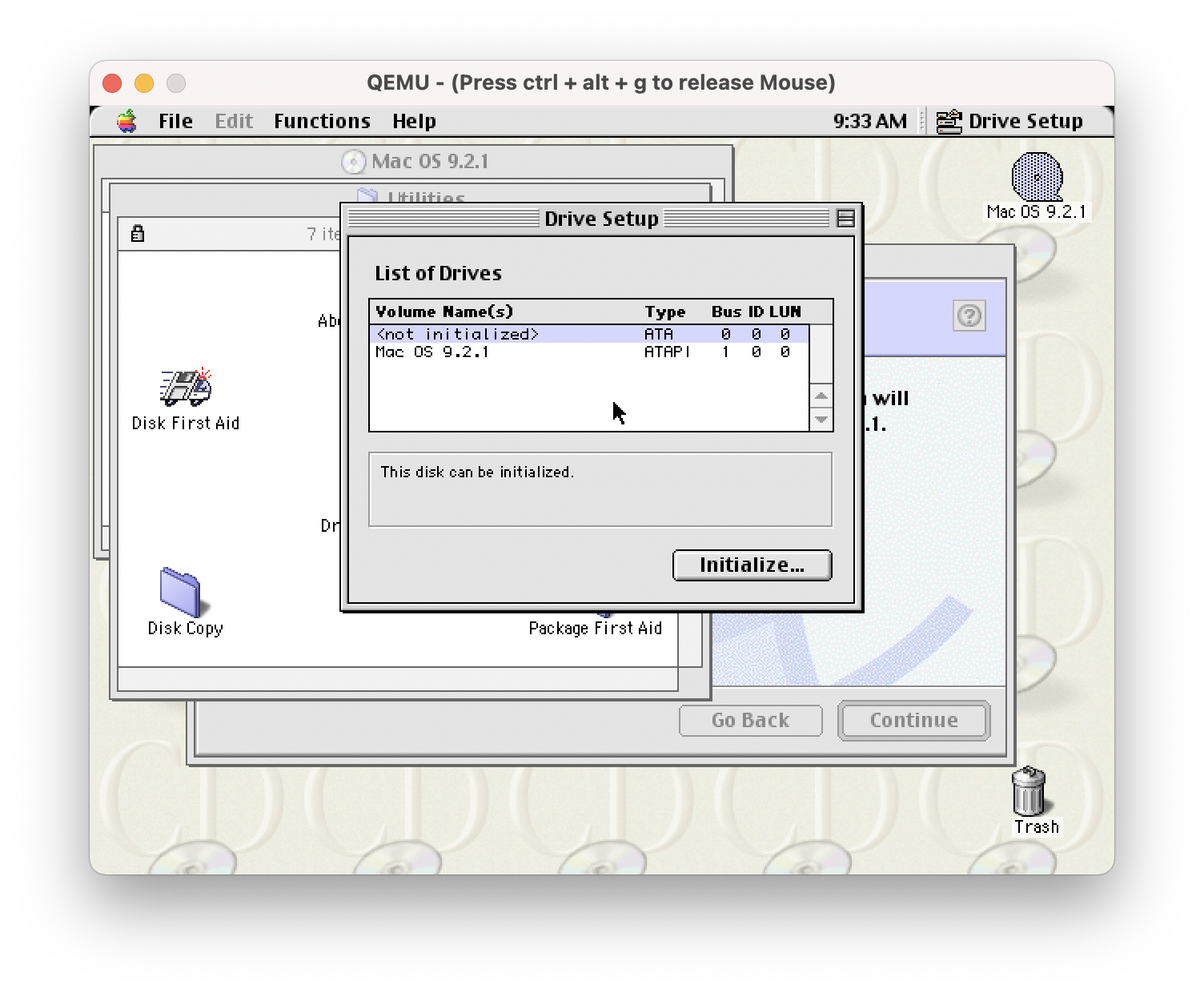Click the Go Back button in installer

(750, 721)
